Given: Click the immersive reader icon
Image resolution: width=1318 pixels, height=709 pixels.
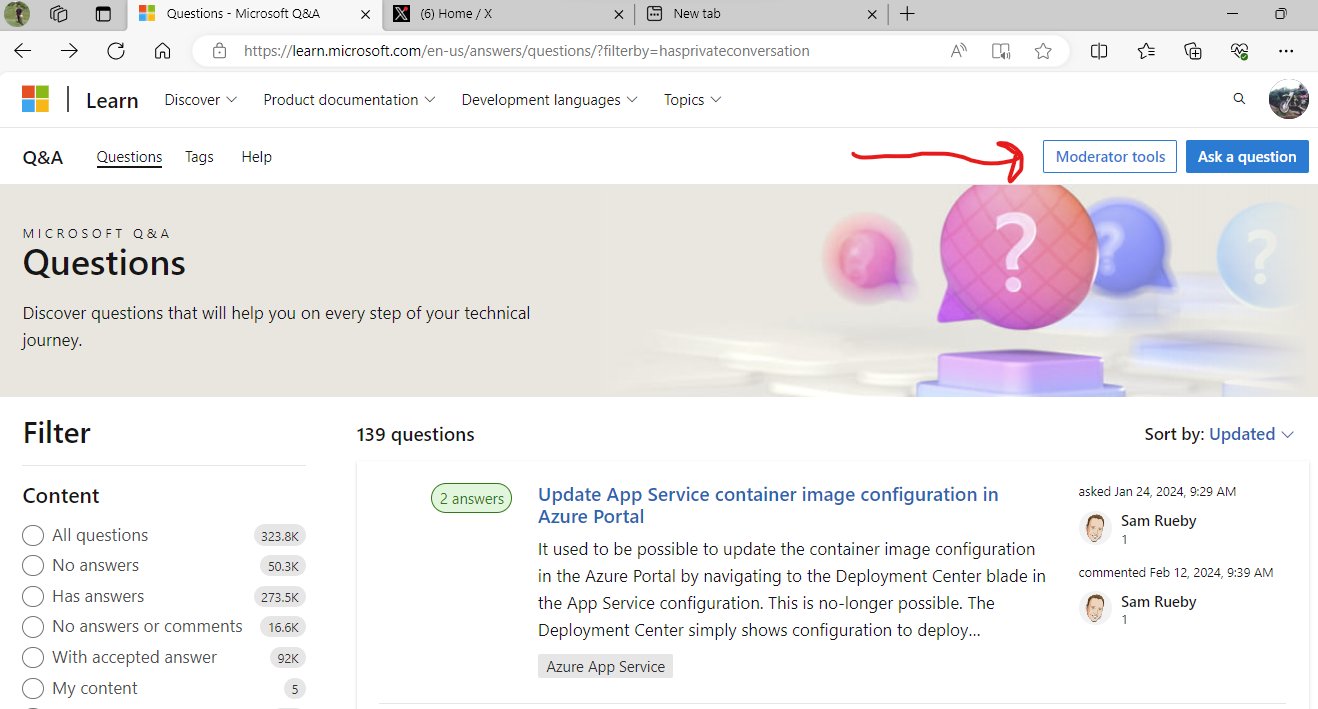Looking at the screenshot, I should click(1001, 51).
